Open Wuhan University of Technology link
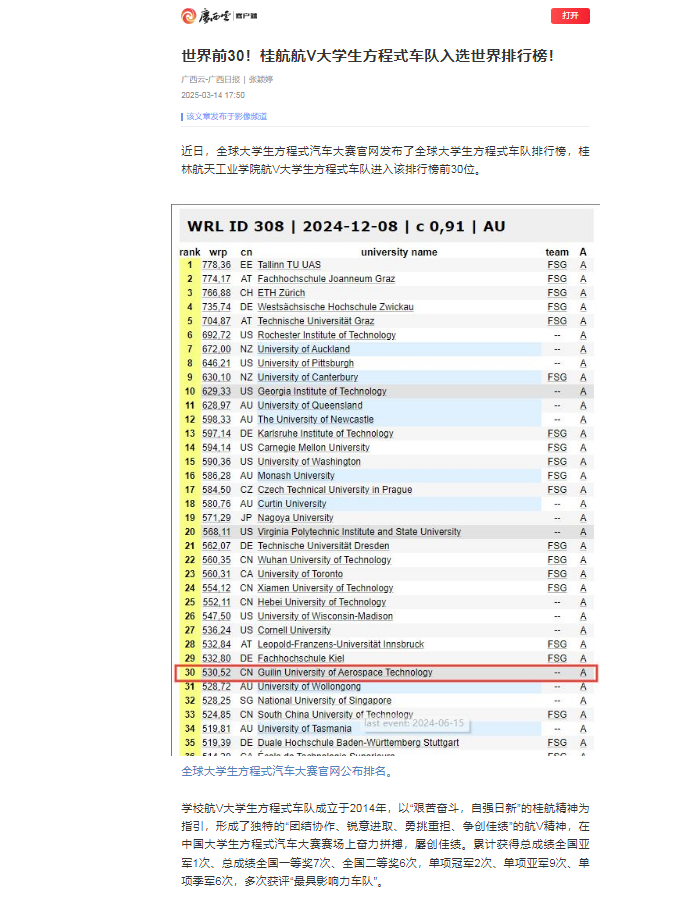This screenshot has width=684, height=901. pyautogui.click(x=324, y=560)
